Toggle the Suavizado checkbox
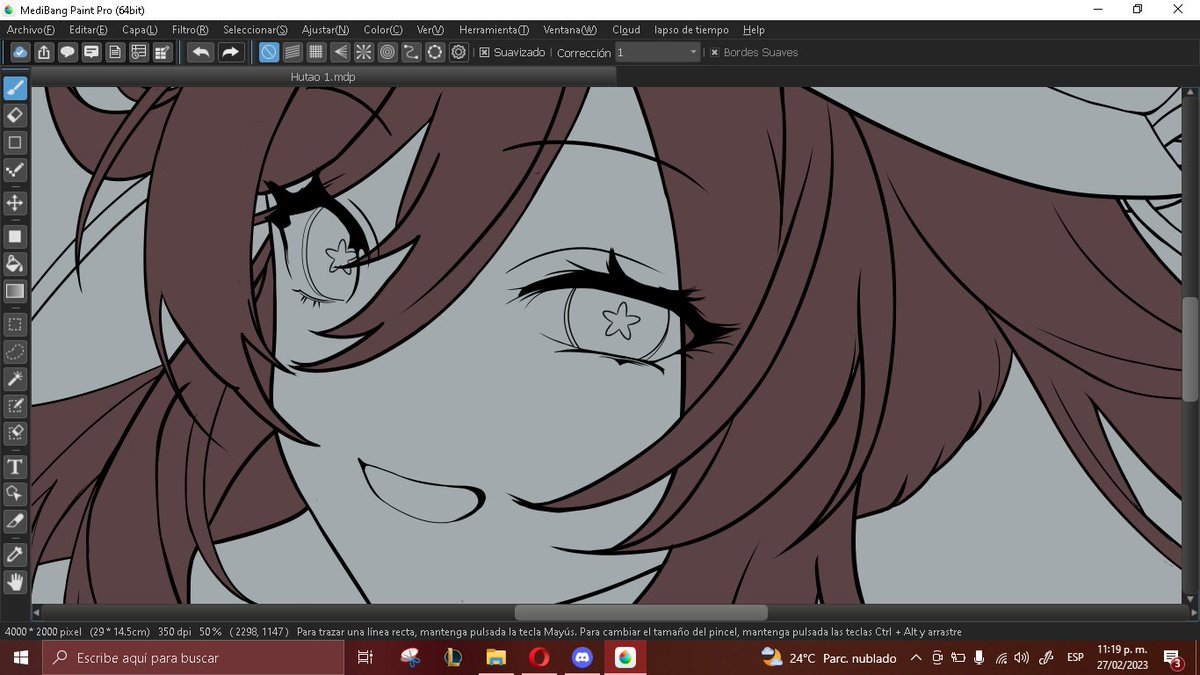Image resolution: width=1200 pixels, height=675 pixels. pos(484,52)
